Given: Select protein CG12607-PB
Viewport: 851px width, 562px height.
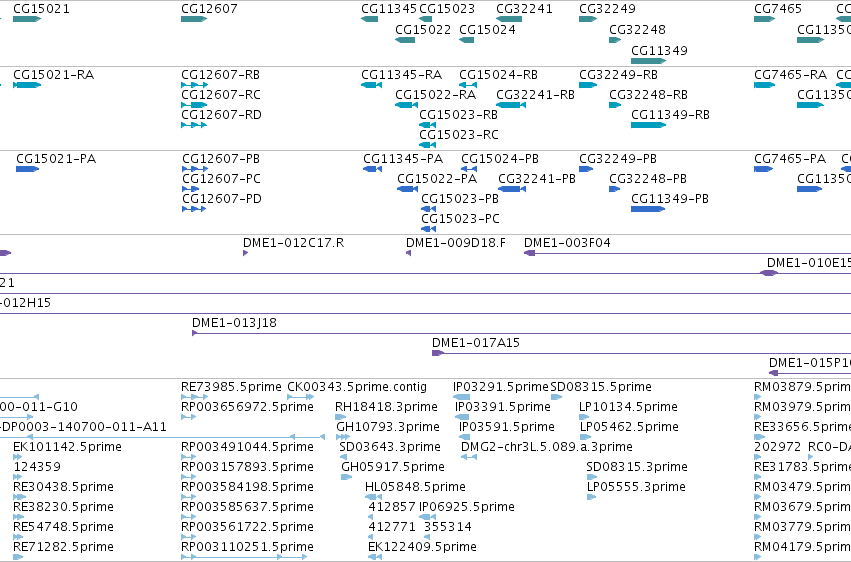Looking at the screenshot, I should click(x=195, y=169).
